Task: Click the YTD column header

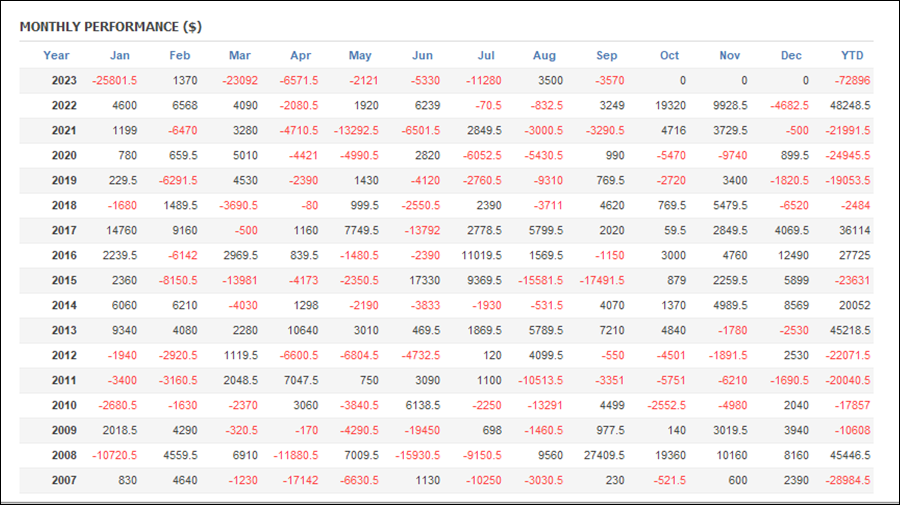Action: 852,56
